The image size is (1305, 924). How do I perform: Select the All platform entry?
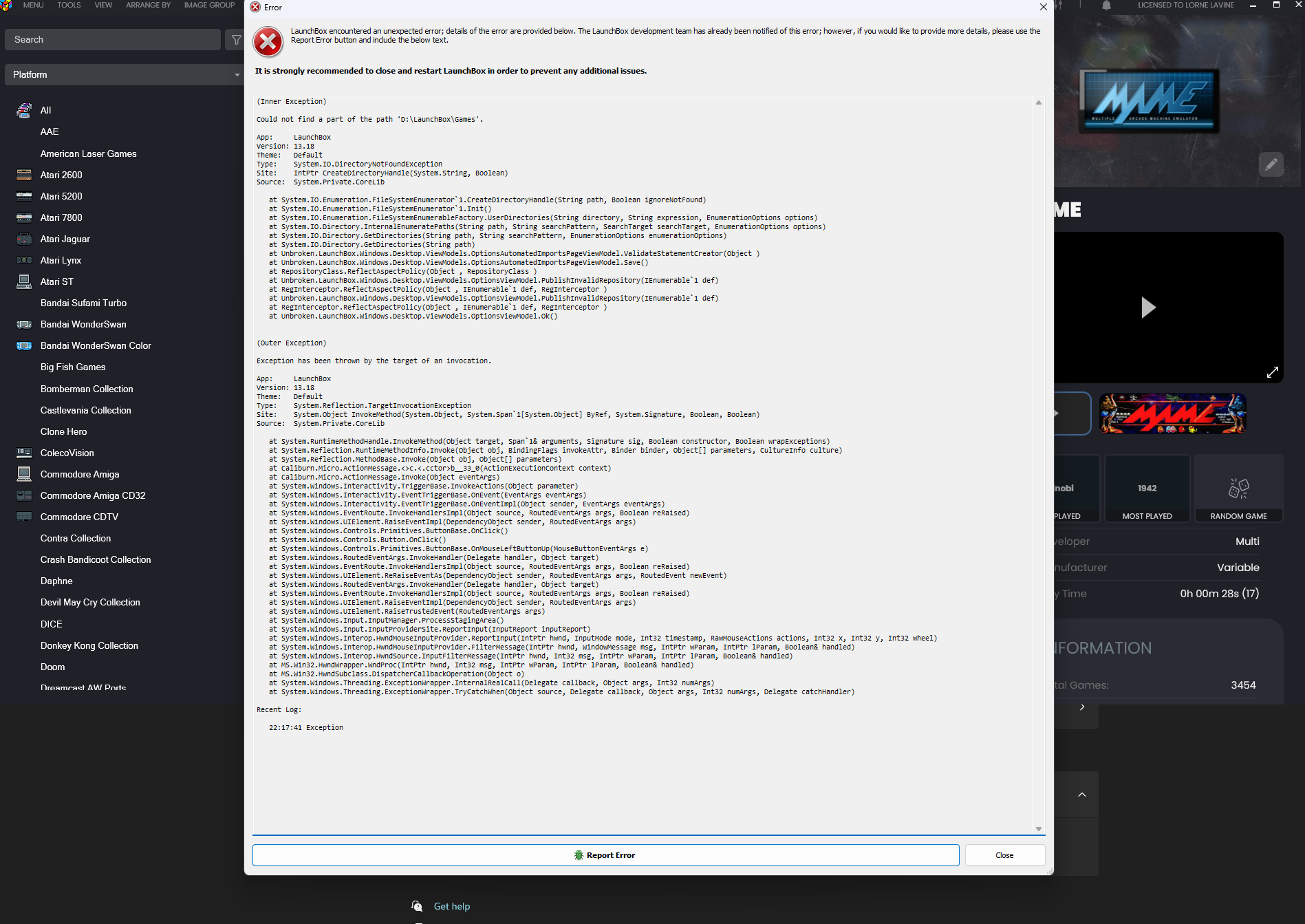point(45,110)
